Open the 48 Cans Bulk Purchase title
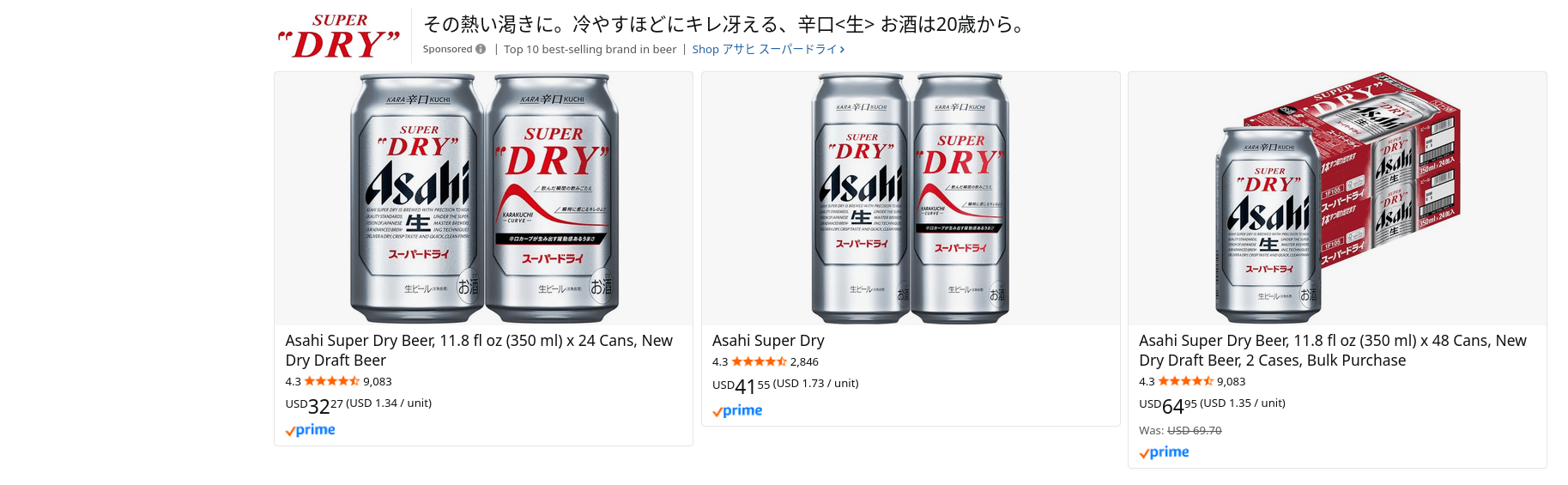 [x=1332, y=350]
